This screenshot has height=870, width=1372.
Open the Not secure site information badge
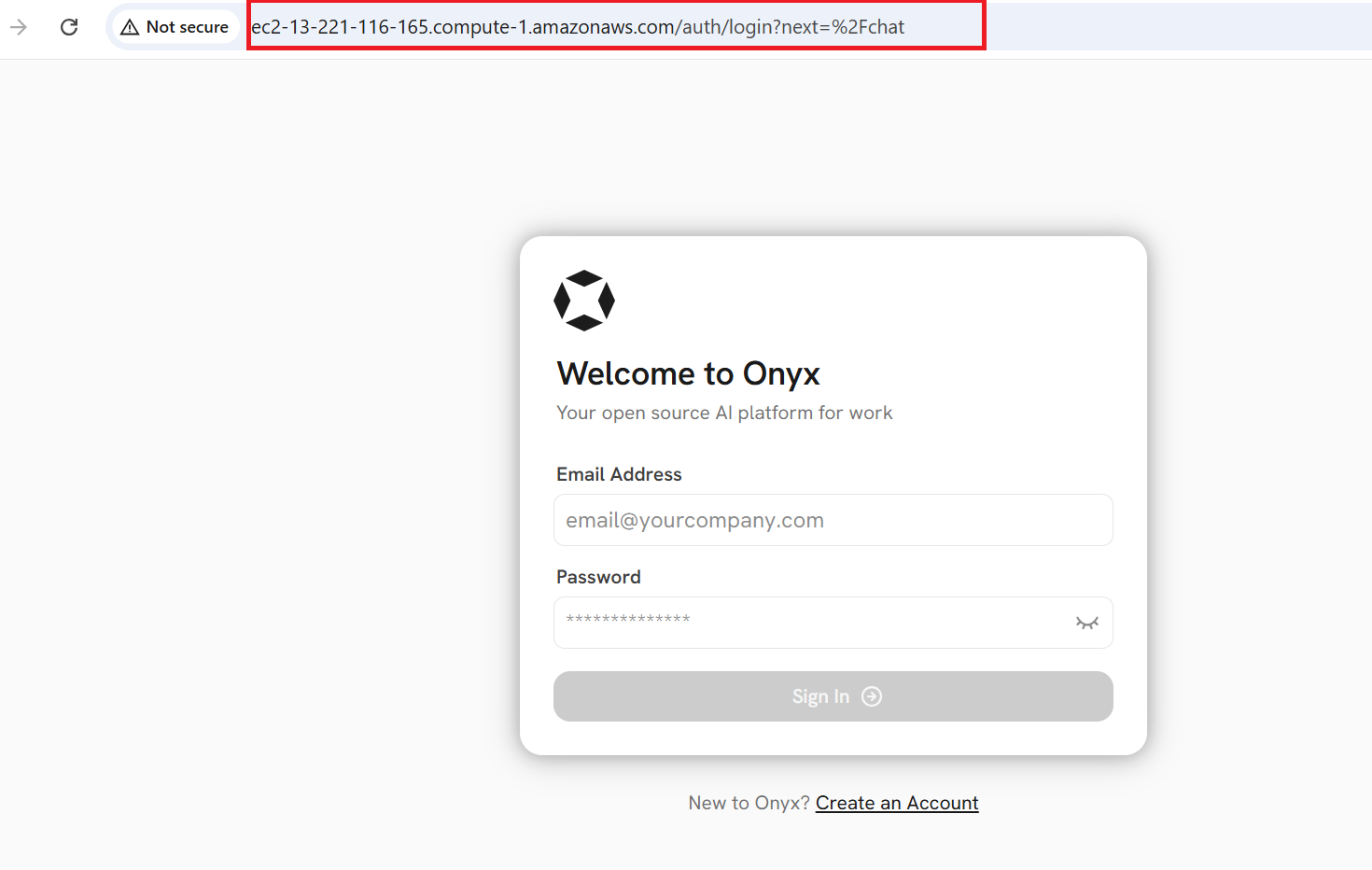pyautogui.click(x=174, y=26)
